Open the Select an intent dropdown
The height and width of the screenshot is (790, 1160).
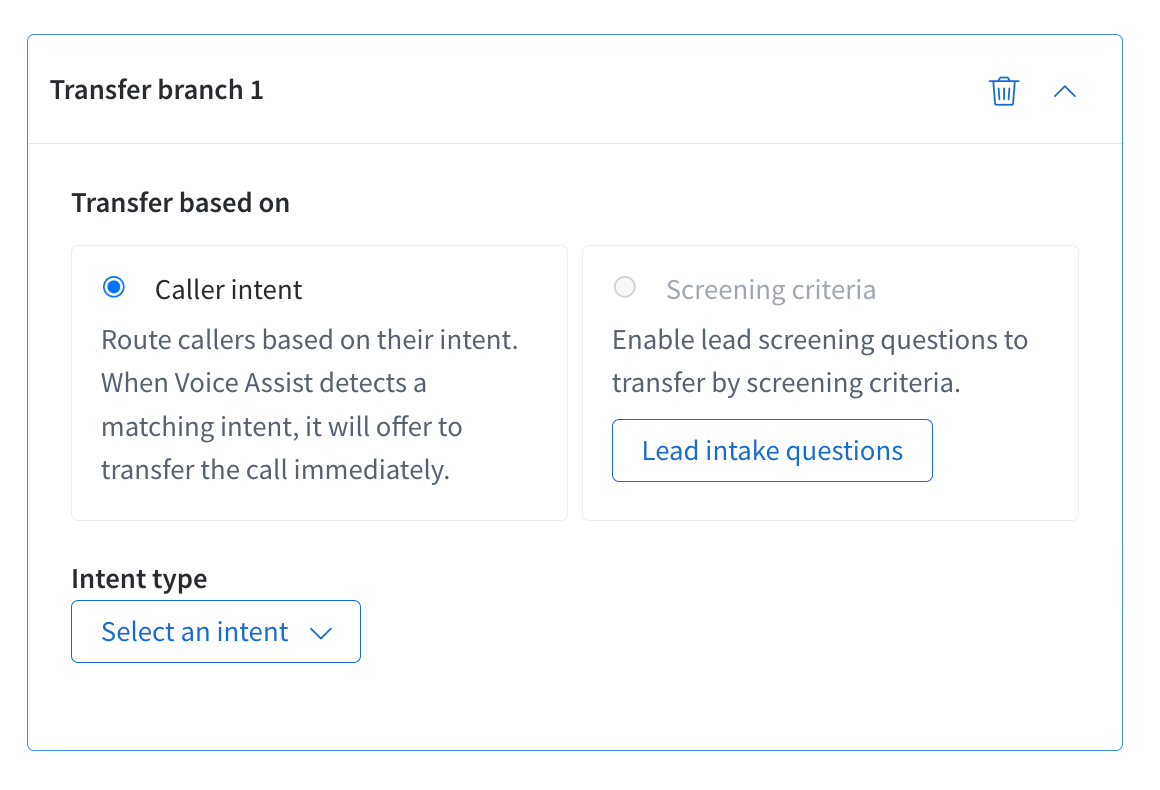pos(216,632)
